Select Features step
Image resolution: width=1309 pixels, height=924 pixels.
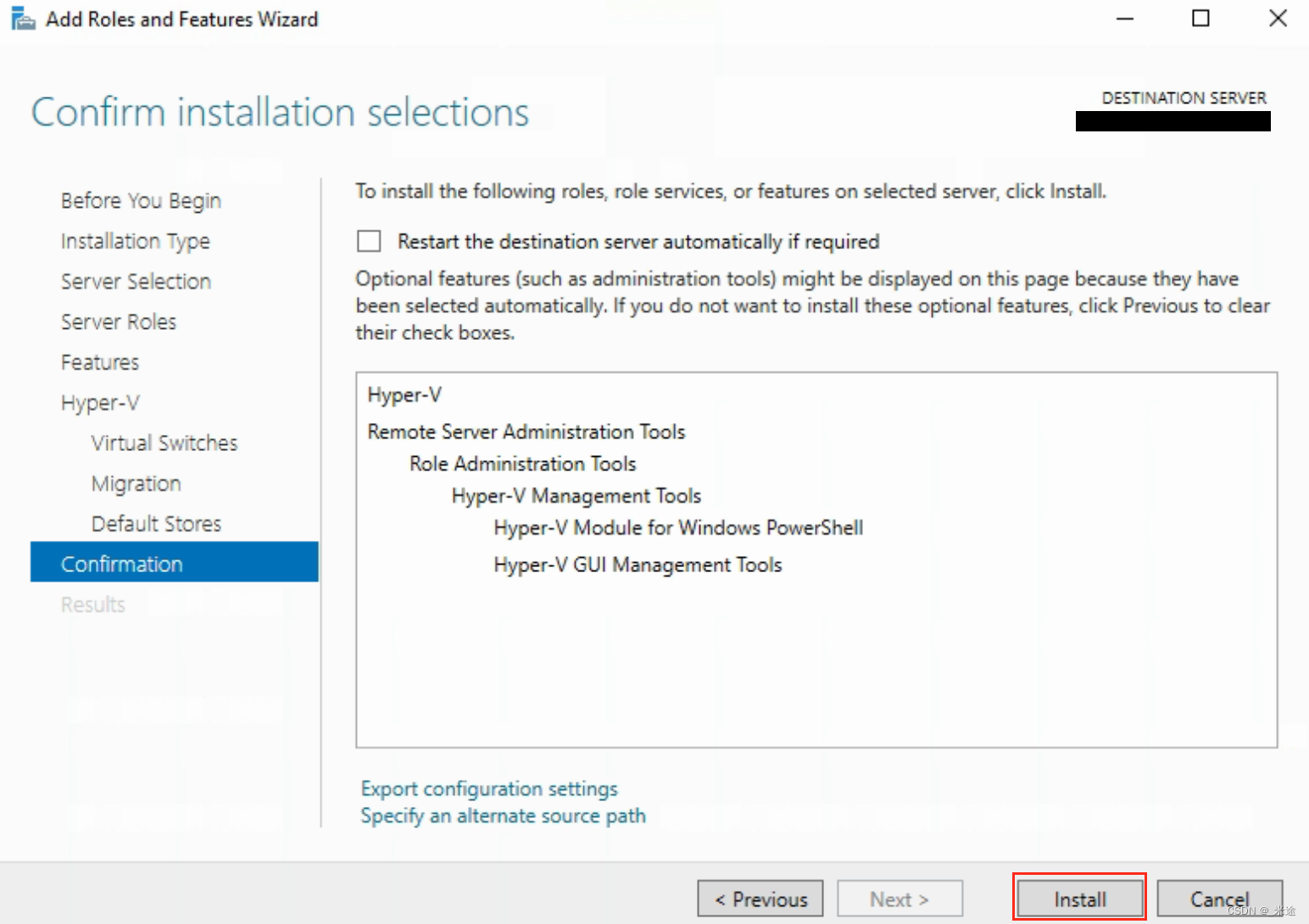(99, 362)
